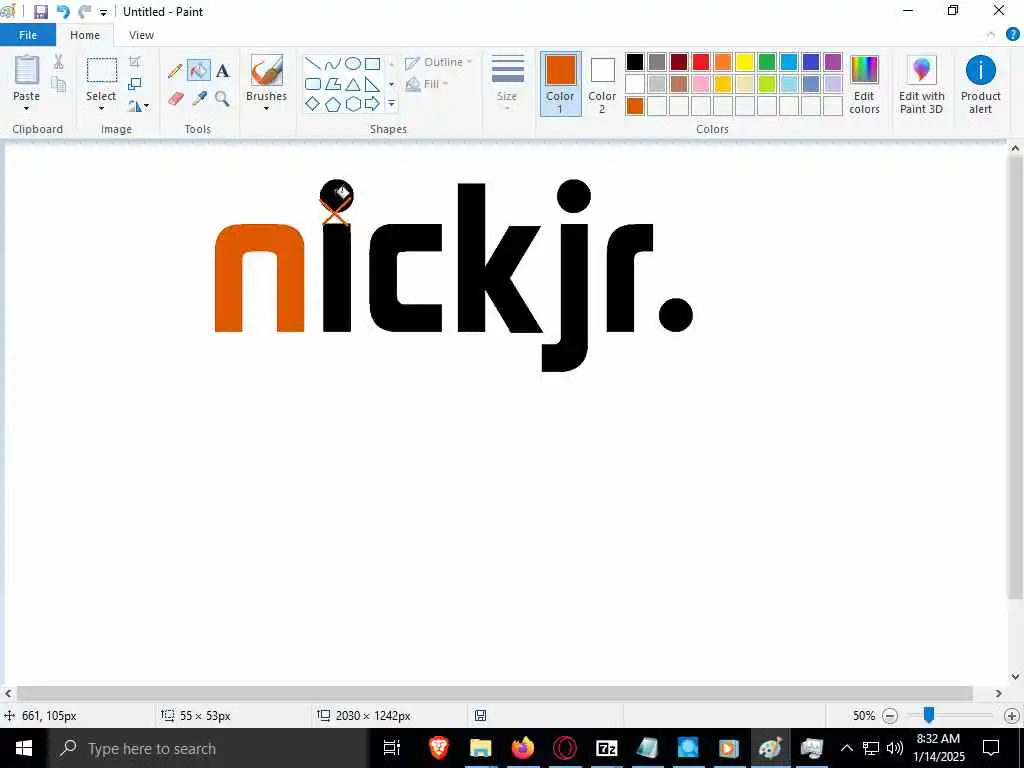Click the Copy icon in Clipboard
1024x768 pixels.
click(58, 84)
